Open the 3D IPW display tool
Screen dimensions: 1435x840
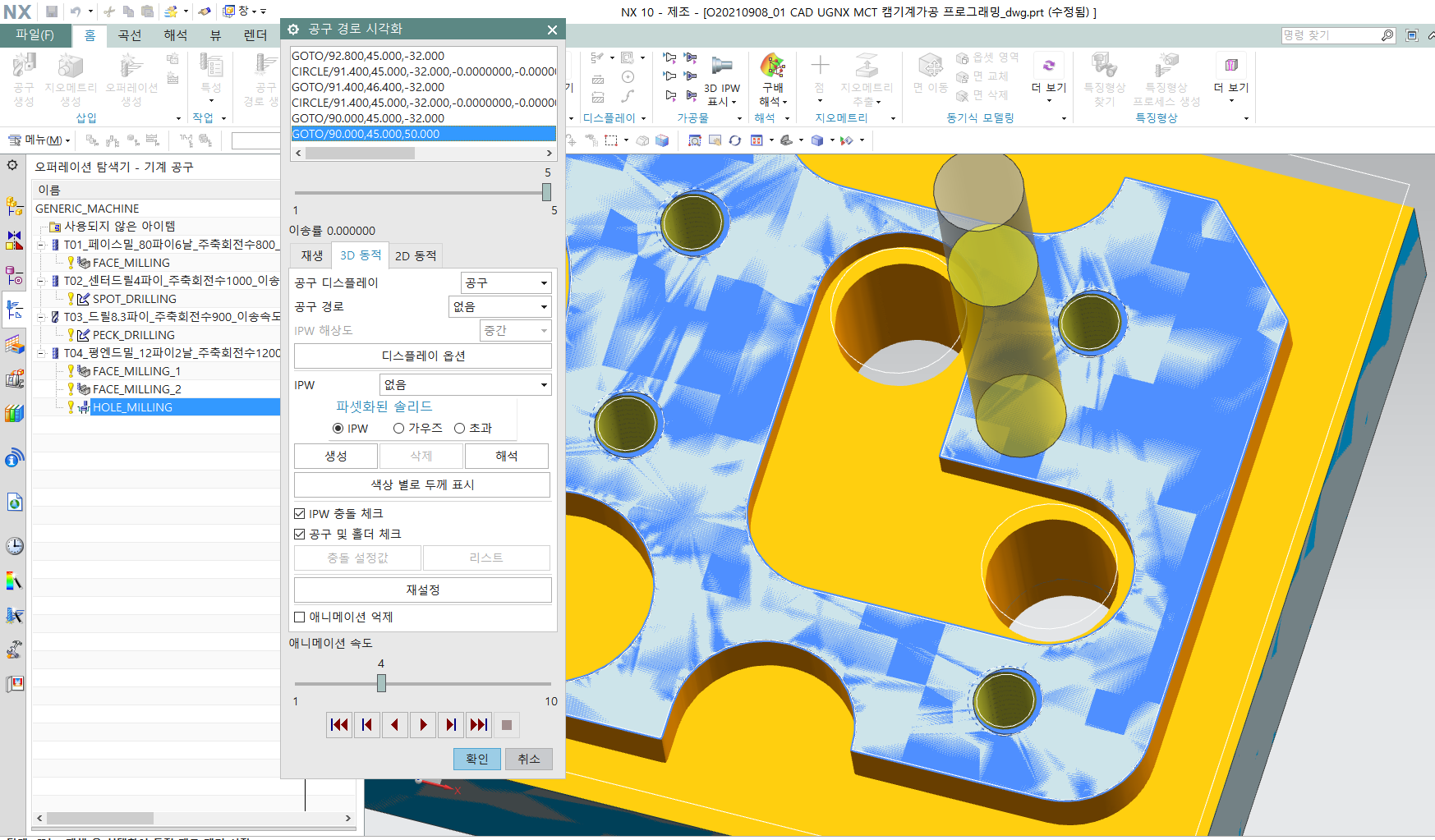[x=722, y=78]
